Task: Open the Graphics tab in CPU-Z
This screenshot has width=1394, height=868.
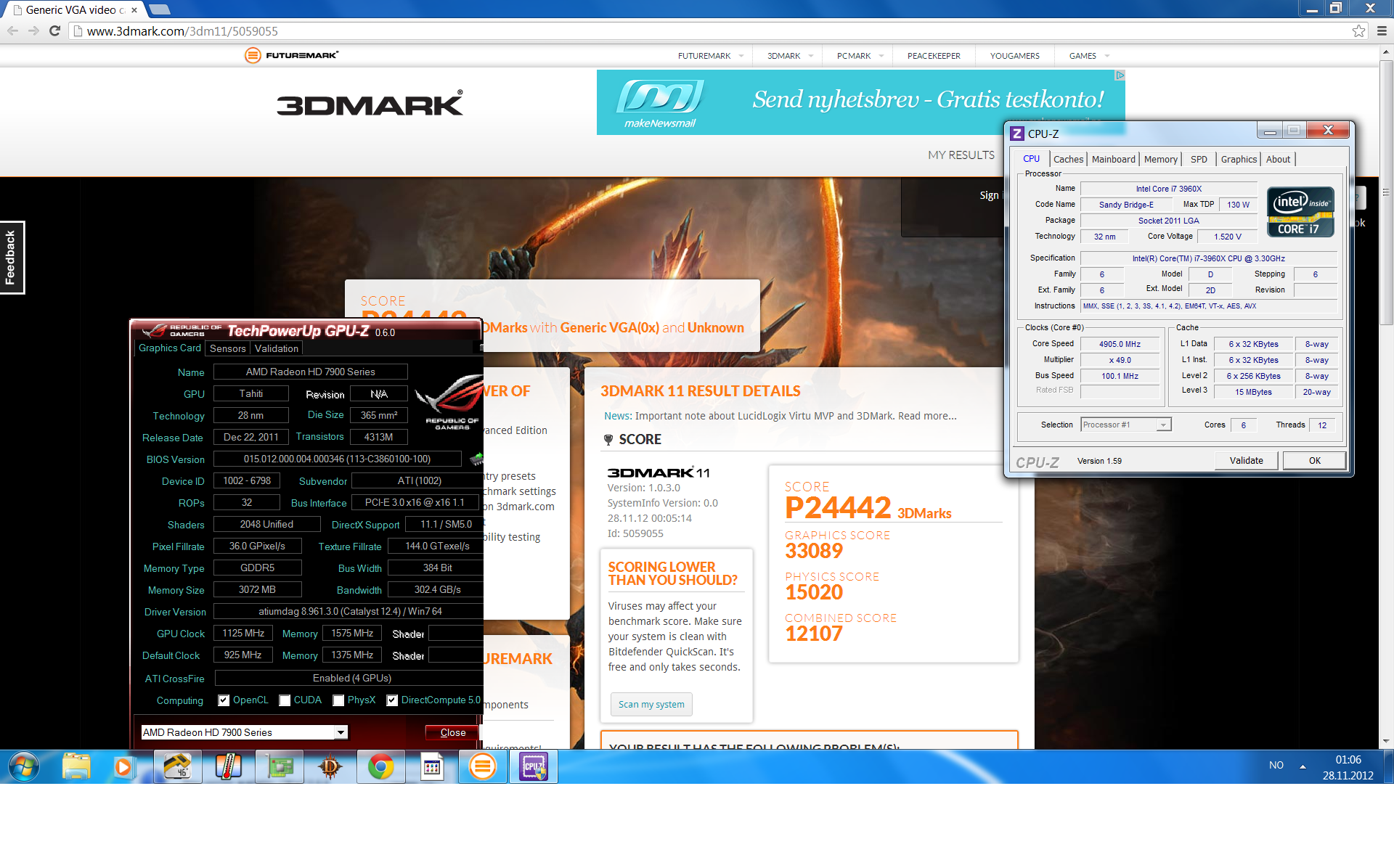Action: pyautogui.click(x=1239, y=159)
